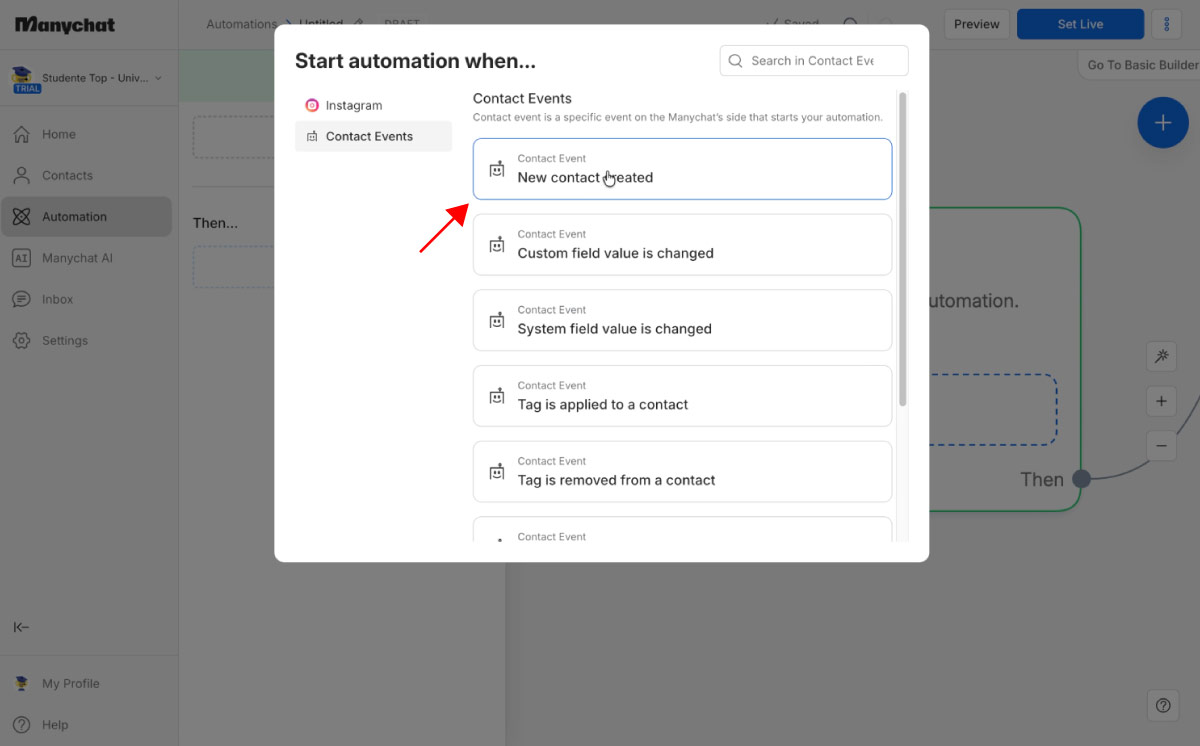Click the My Profile avatar icon
This screenshot has height=746, width=1200.
pyautogui.click(x=21, y=684)
